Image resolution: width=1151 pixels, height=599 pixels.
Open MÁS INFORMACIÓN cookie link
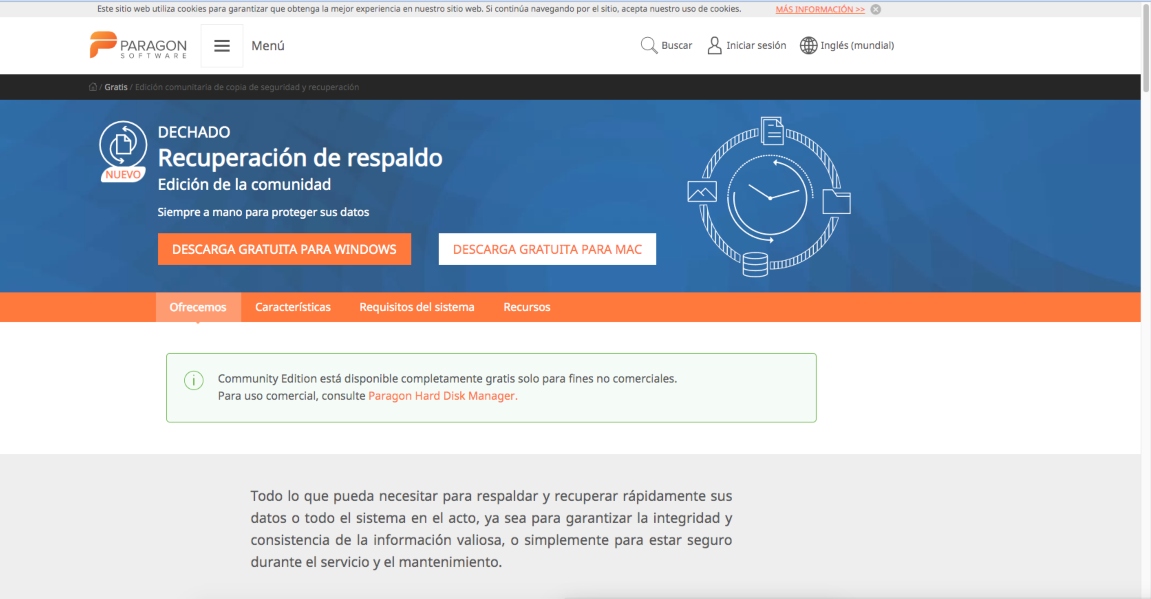tap(820, 10)
